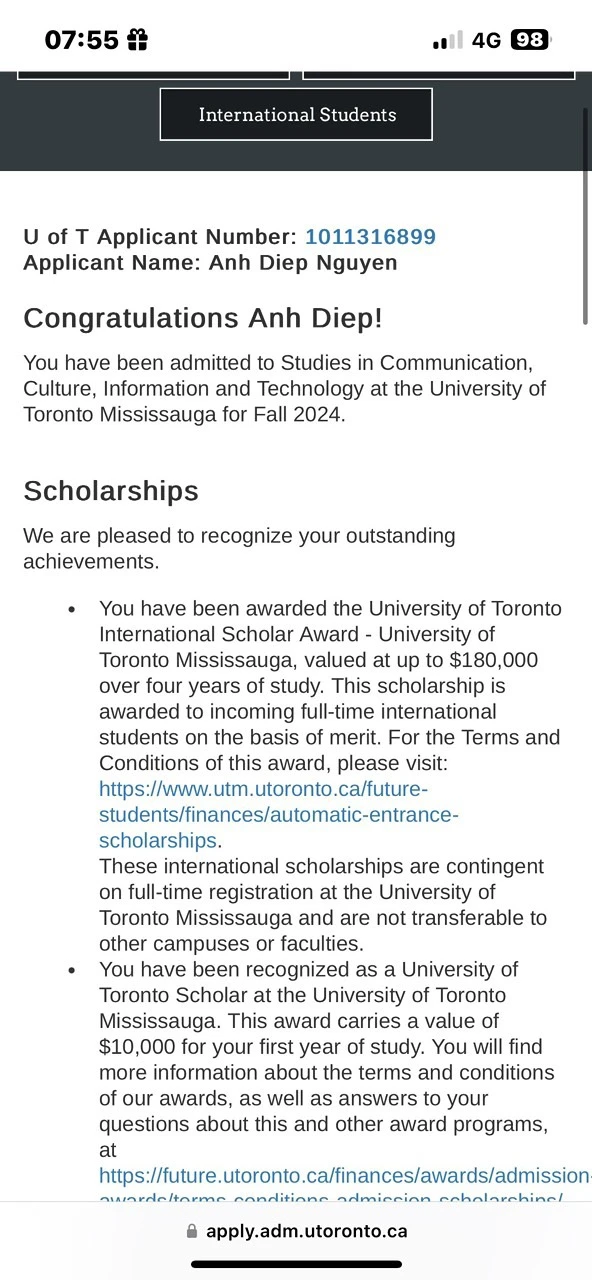Tap the battery indicator showing 98
592x1280 pixels.
click(x=529, y=40)
